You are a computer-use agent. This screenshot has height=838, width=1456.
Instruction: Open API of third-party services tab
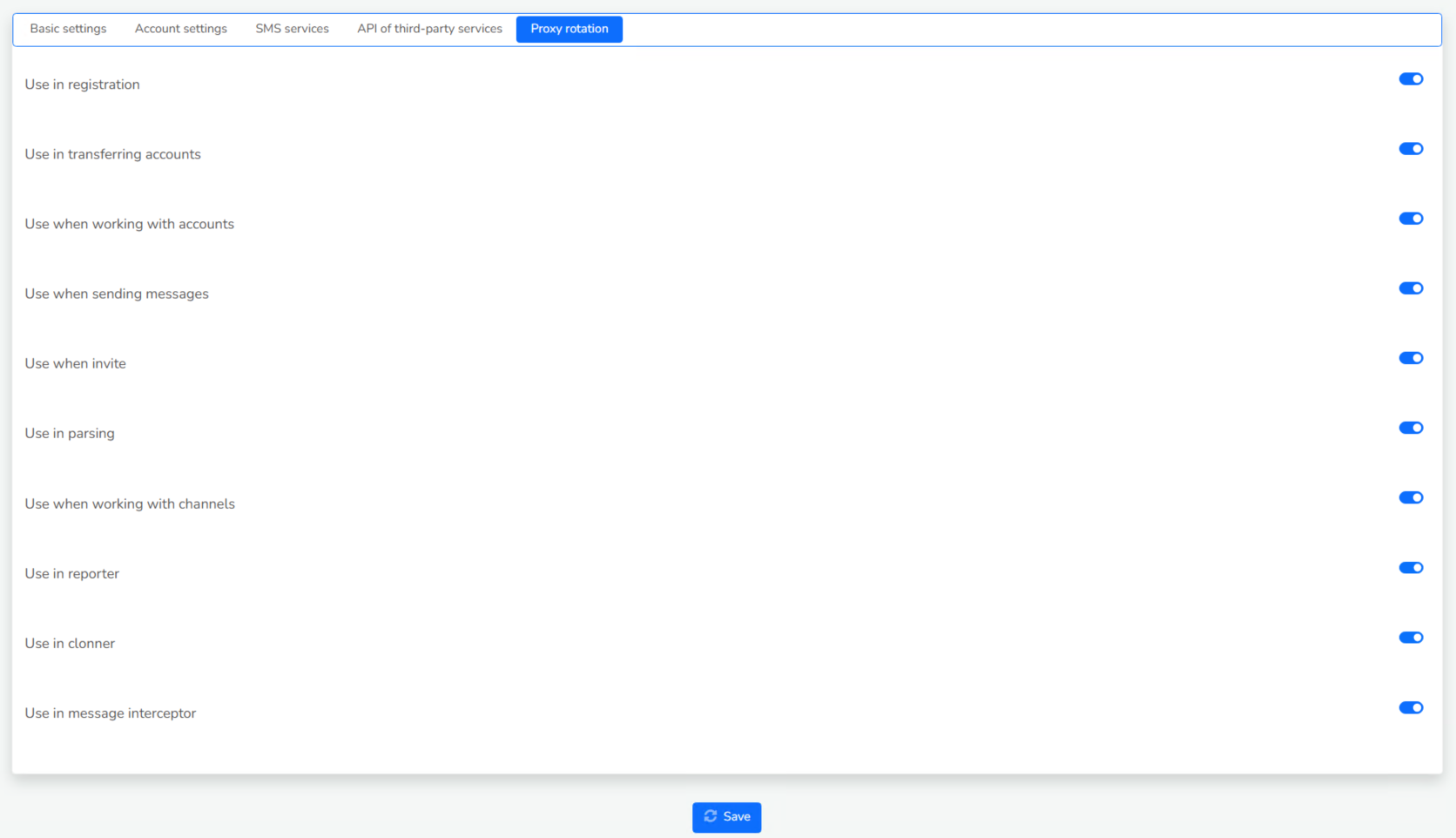[x=429, y=29]
